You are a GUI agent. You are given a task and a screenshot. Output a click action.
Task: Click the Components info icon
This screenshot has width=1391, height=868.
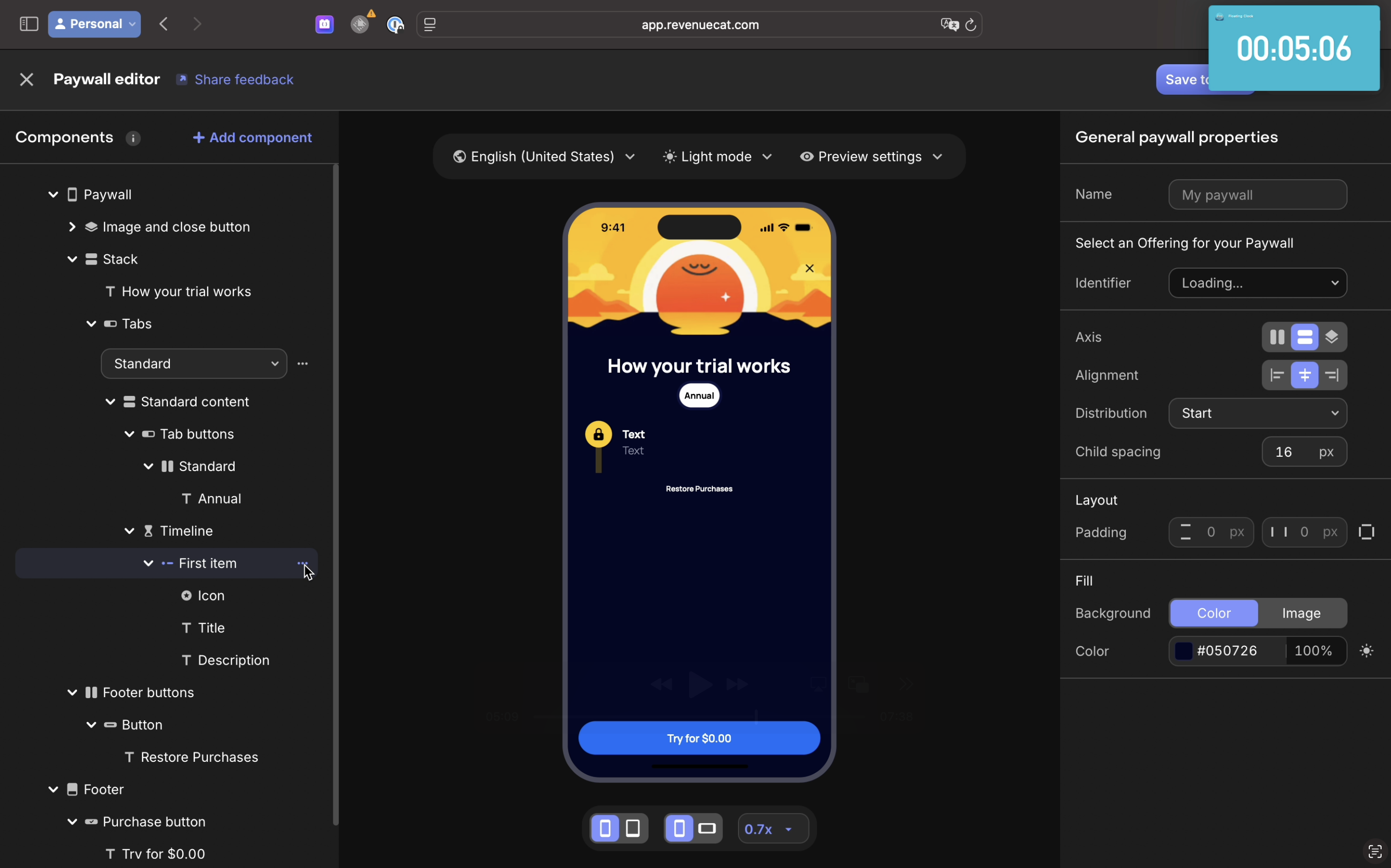pyautogui.click(x=133, y=138)
